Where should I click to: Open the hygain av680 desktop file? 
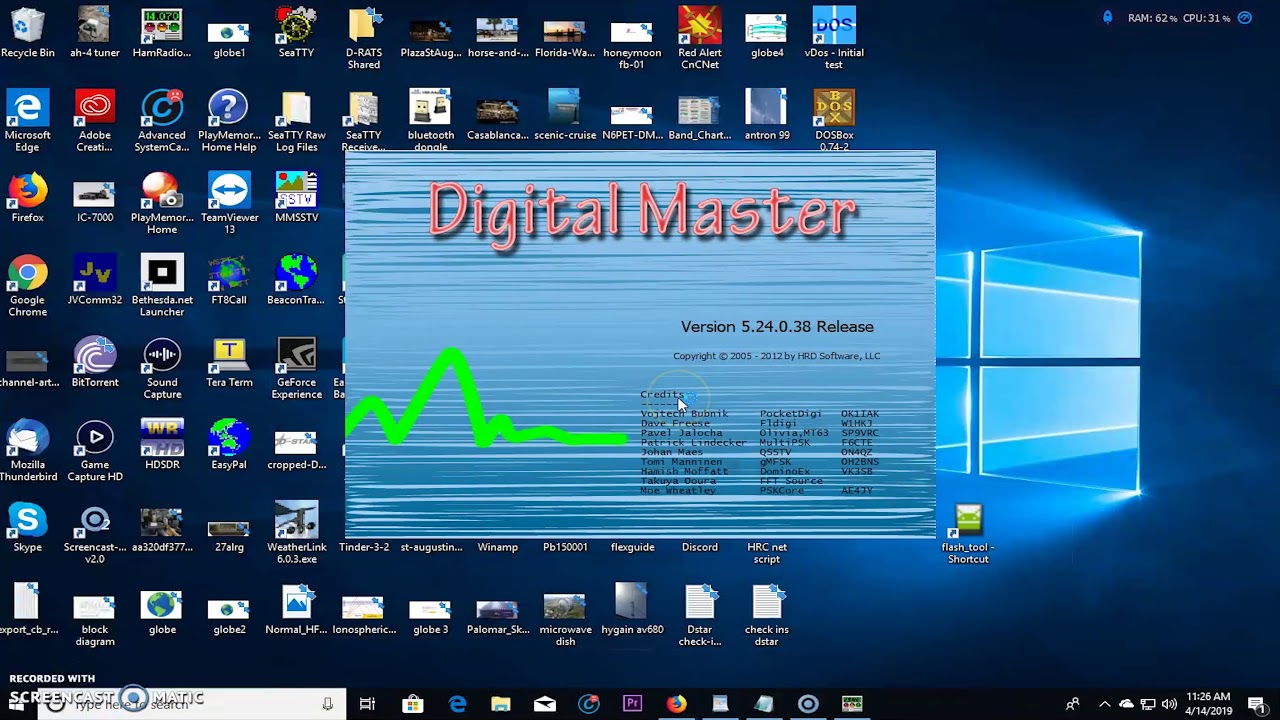click(x=632, y=610)
